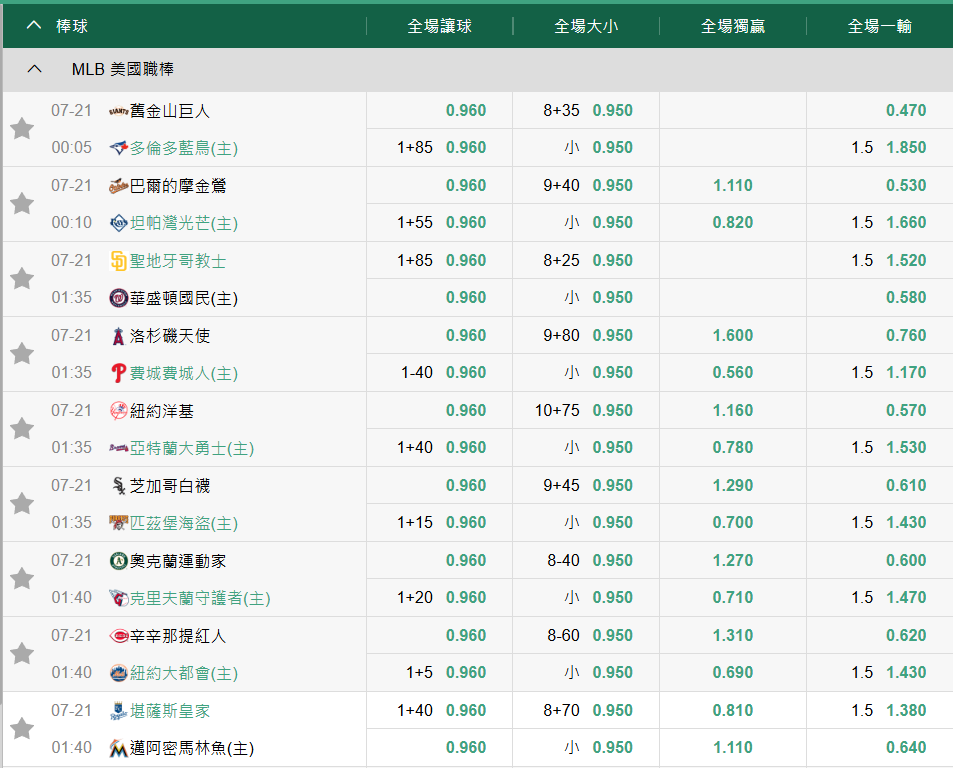Pick 亞特蘭大勇士 moneyline odds 0.780
The height and width of the screenshot is (768, 953).
(x=733, y=448)
